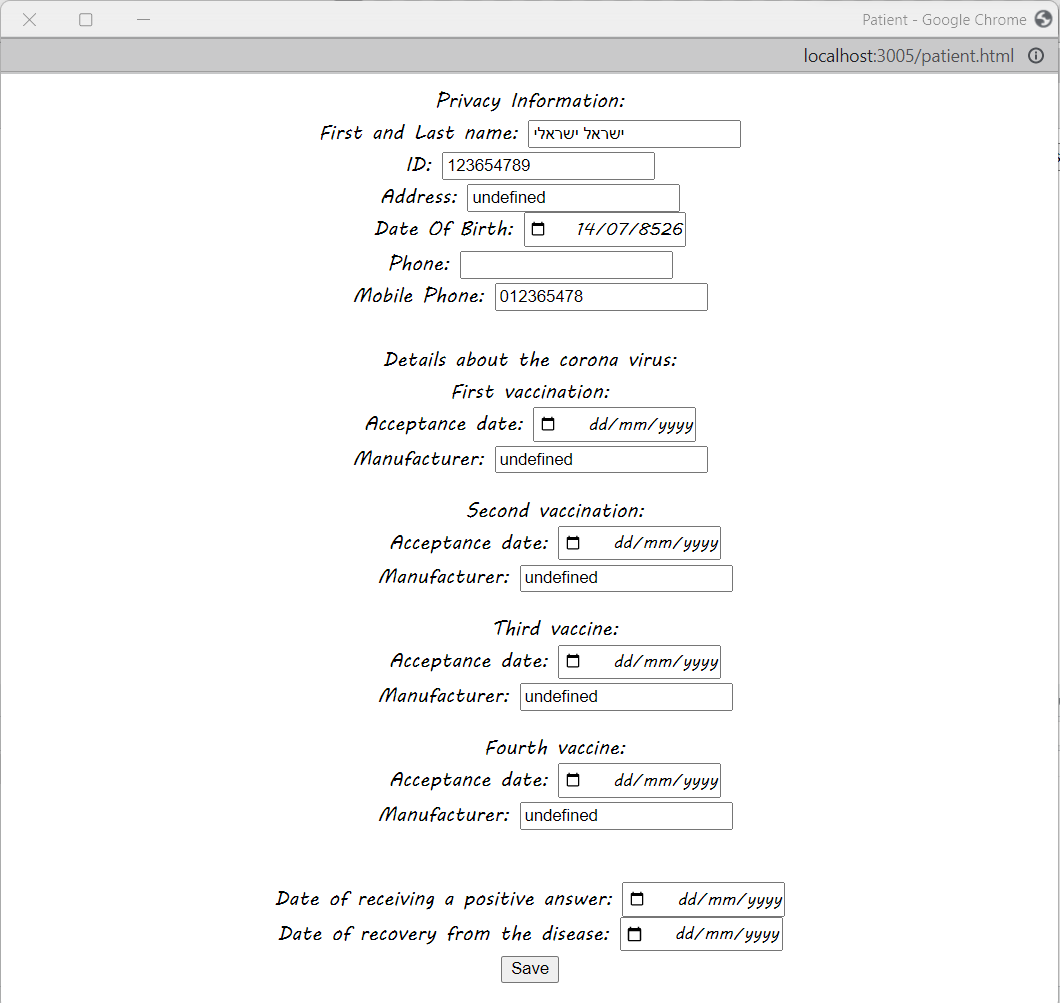Click positive answer date dd/mm/yyyy text
Viewport: 1060px width, 1003px height.
coord(730,900)
